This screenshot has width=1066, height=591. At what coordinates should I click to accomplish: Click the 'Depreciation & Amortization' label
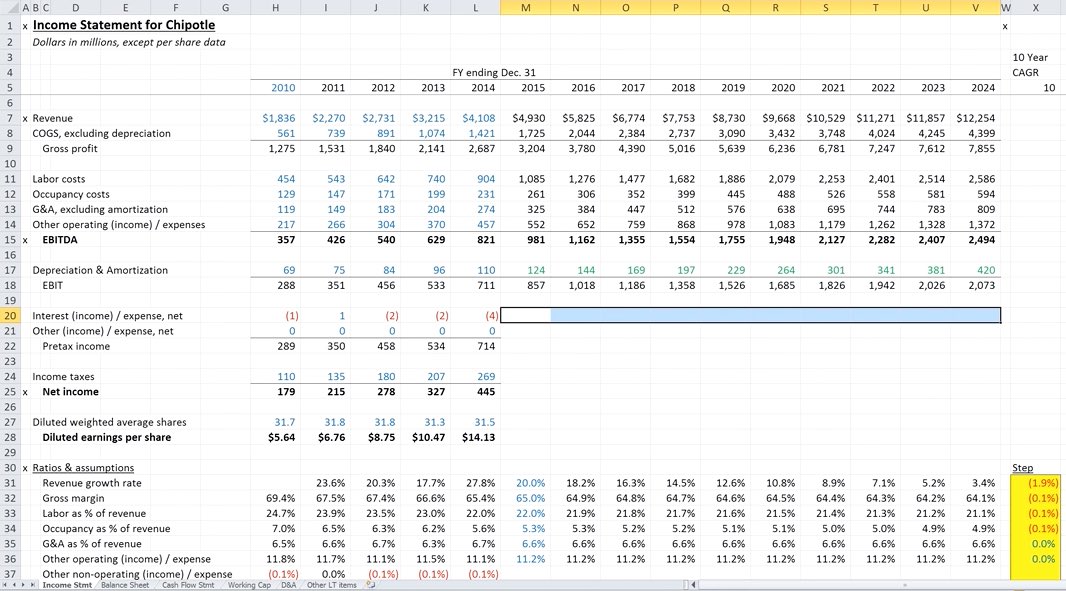click(100, 270)
